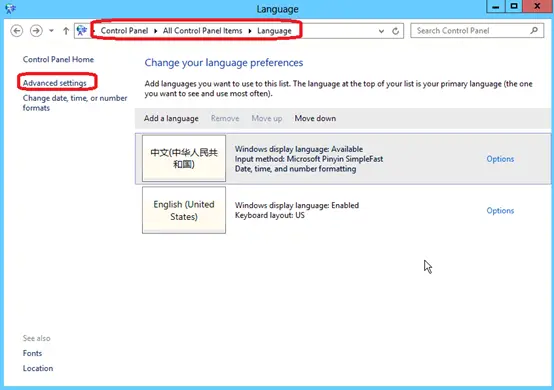Click 'Input method: Microsoft Pinyin SimpleFast' text

coord(309,159)
